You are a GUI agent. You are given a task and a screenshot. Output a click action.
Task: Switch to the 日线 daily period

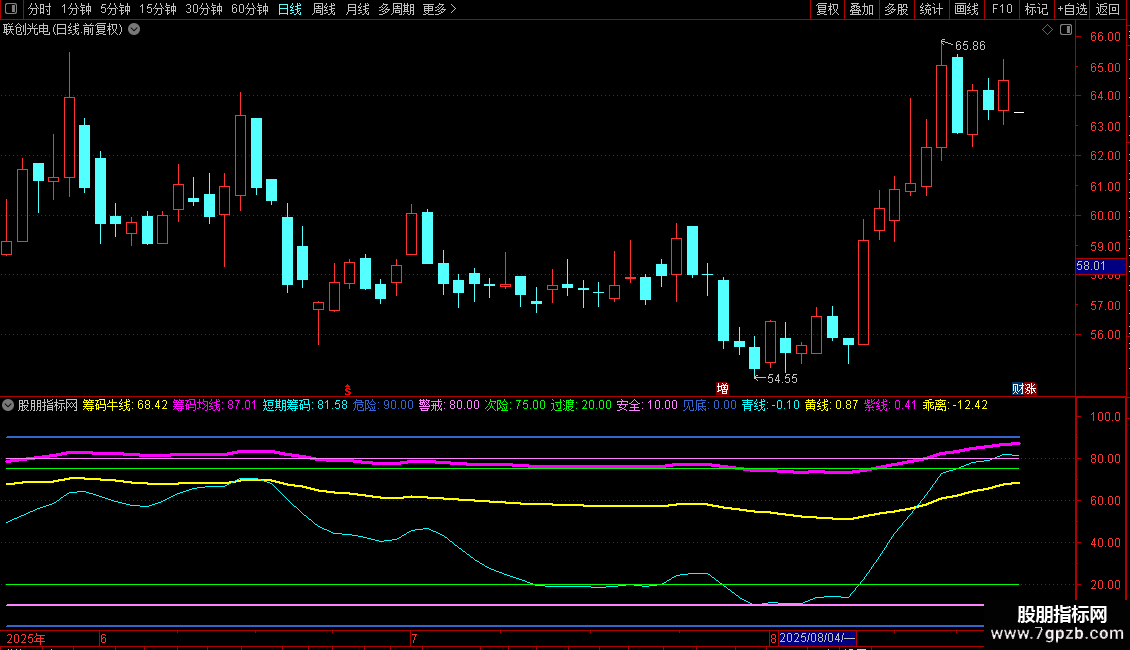pos(290,10)
